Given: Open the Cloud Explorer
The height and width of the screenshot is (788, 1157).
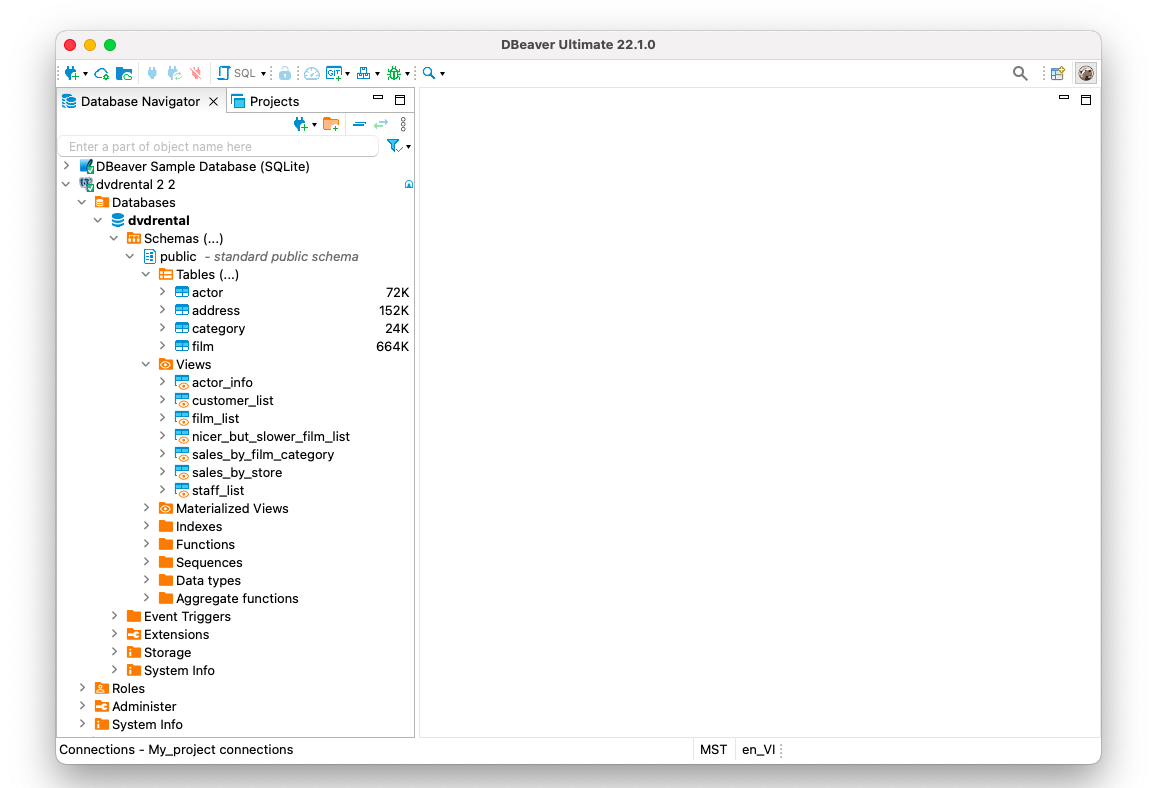Looking at the screenshot, I should [101, 73].
